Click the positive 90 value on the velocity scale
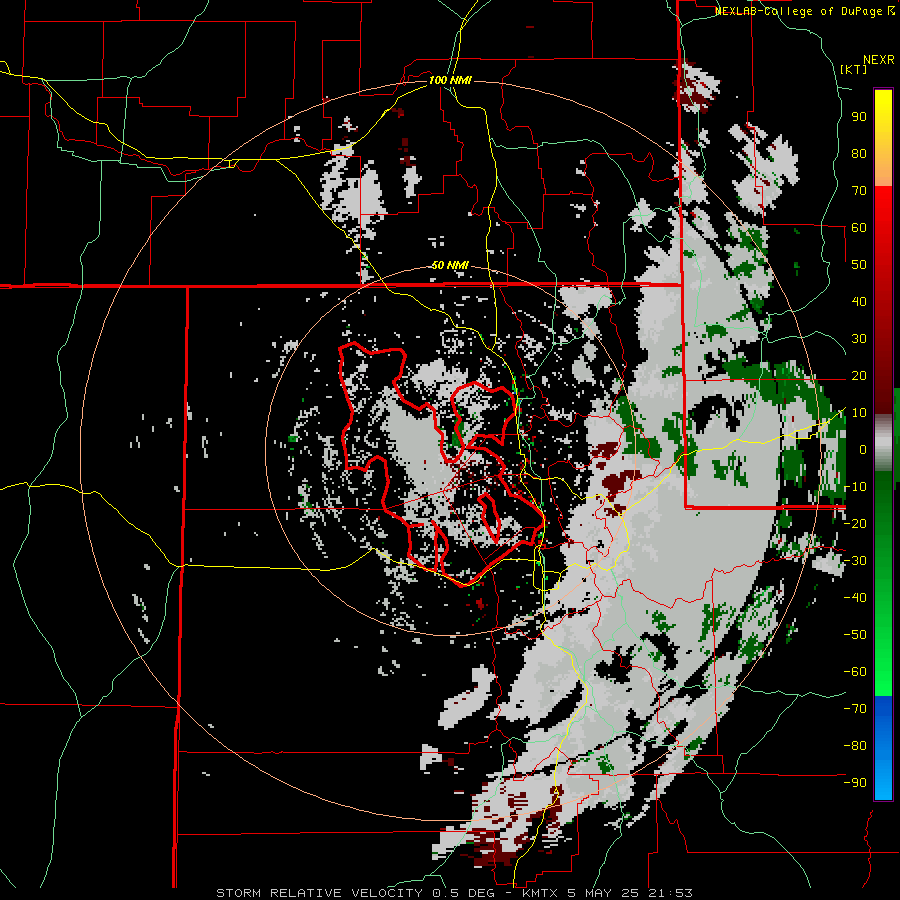This screenshot has height=900, width=900. pos(859,117)
